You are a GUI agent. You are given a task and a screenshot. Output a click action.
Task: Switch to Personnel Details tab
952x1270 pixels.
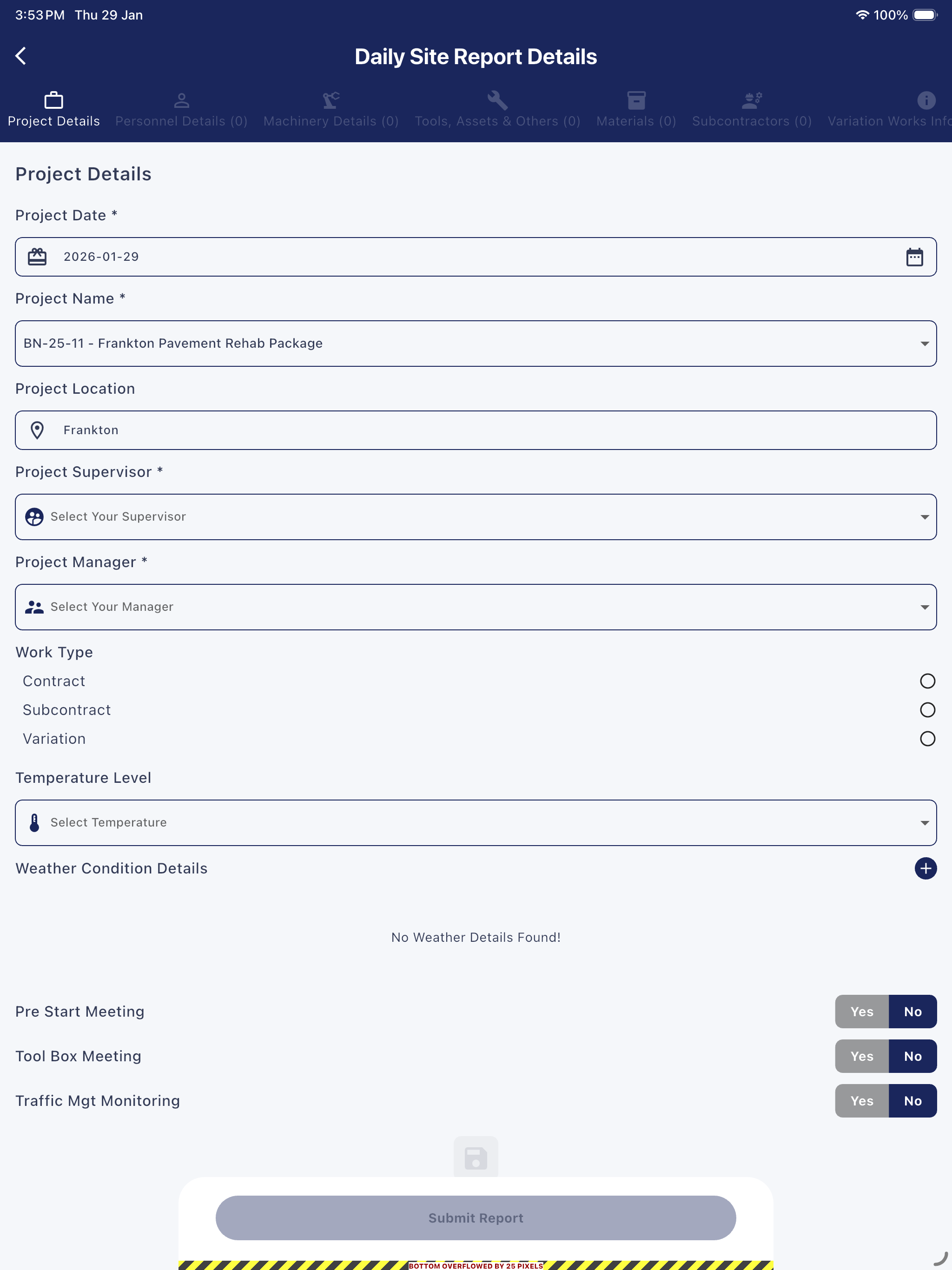pyautogui.click(x=181, y=110)
